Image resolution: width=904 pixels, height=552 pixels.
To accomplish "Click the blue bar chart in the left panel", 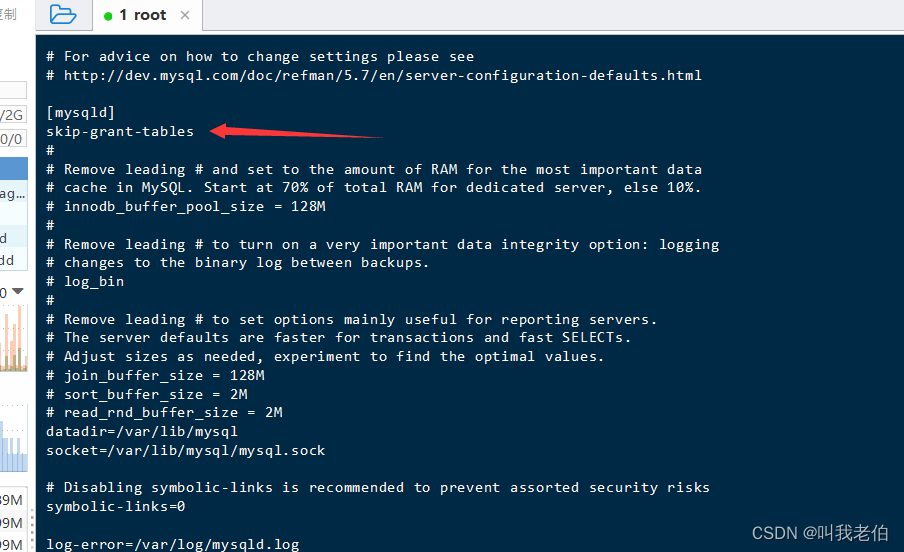I will (14, 445).
